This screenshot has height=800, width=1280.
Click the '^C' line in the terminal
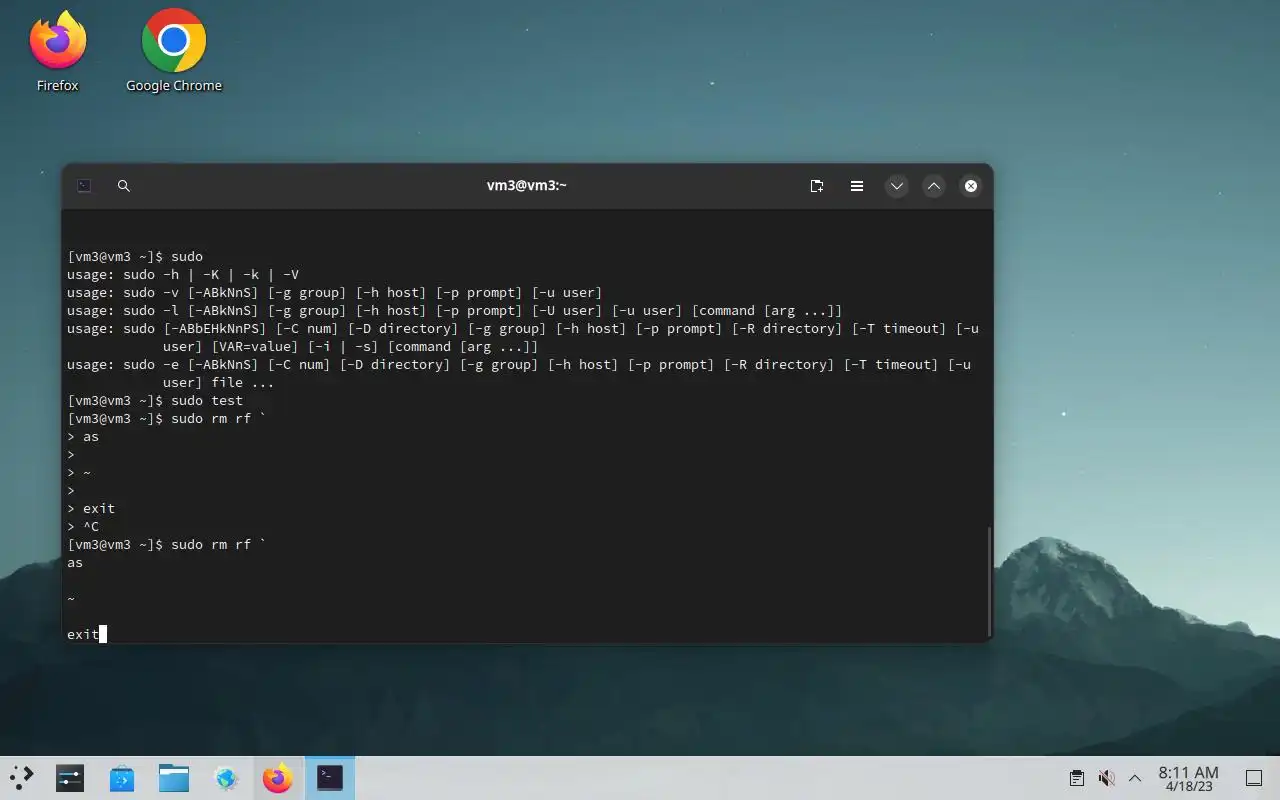point(83,527)
